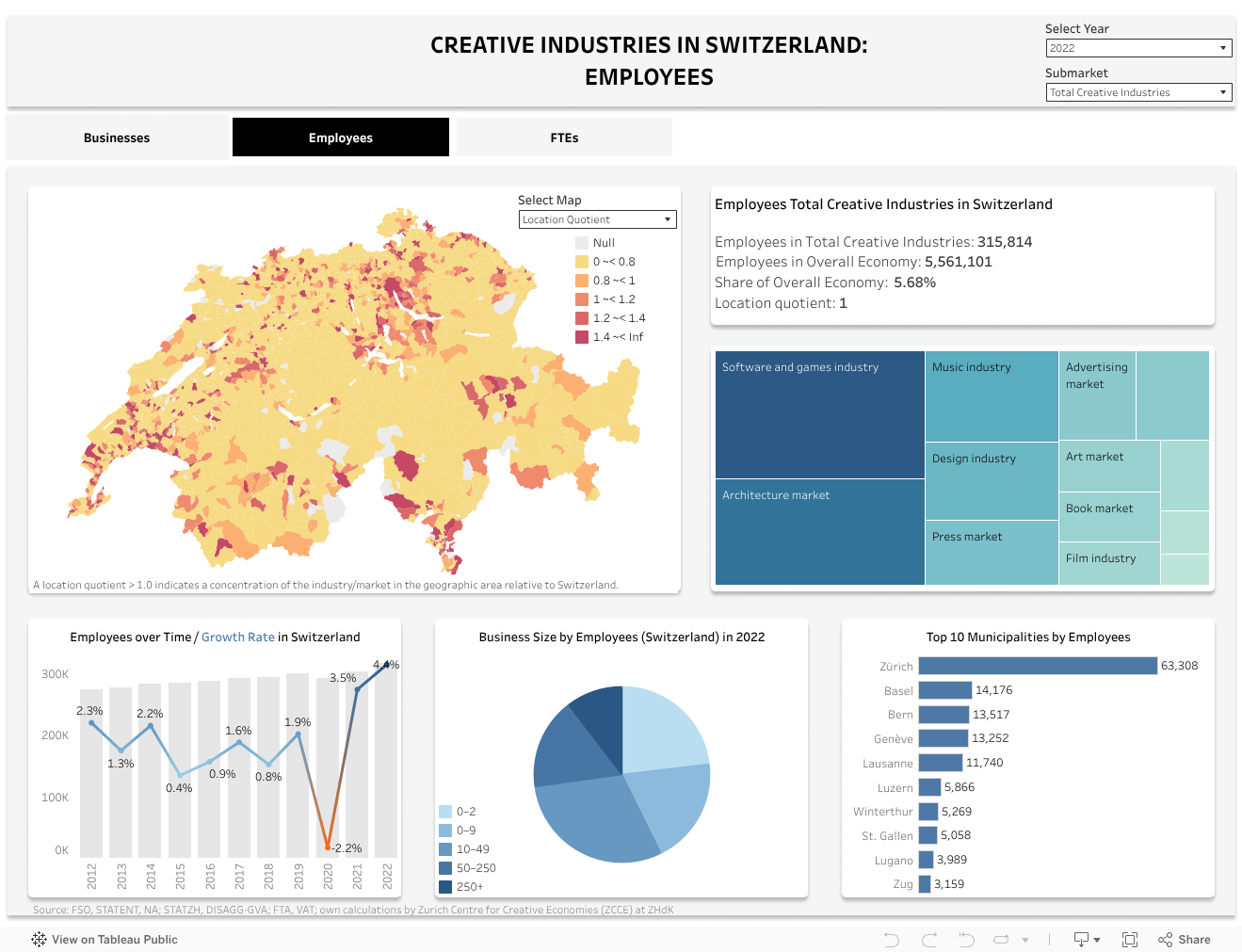Screen dimensions: 1242x952
Task: Click the Zürich bar in Top 10 chart
Action: [1037, 666]
